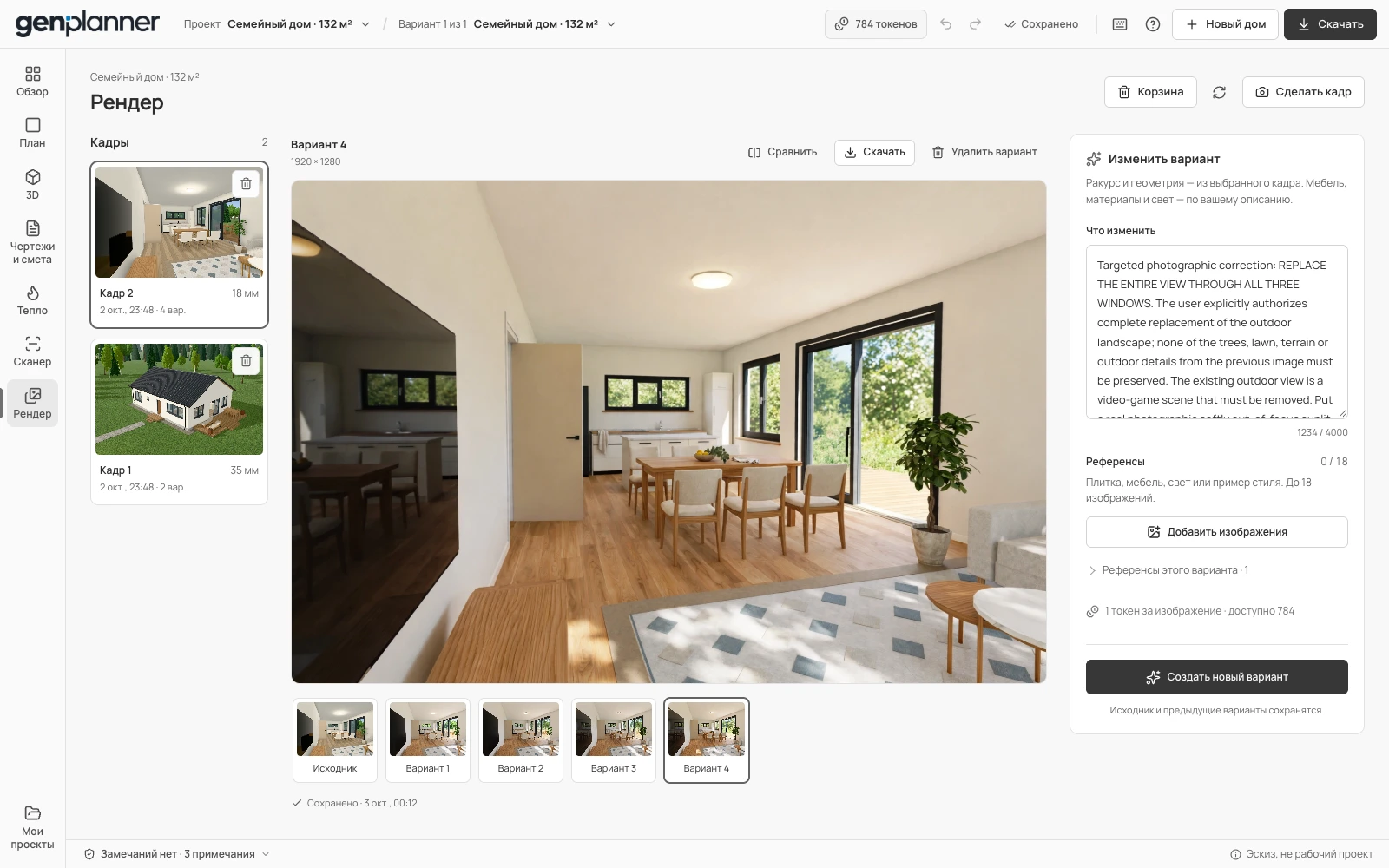Screen dimensions: 1389x868
Task: Open the Обзор overview section
Action: 32,82
